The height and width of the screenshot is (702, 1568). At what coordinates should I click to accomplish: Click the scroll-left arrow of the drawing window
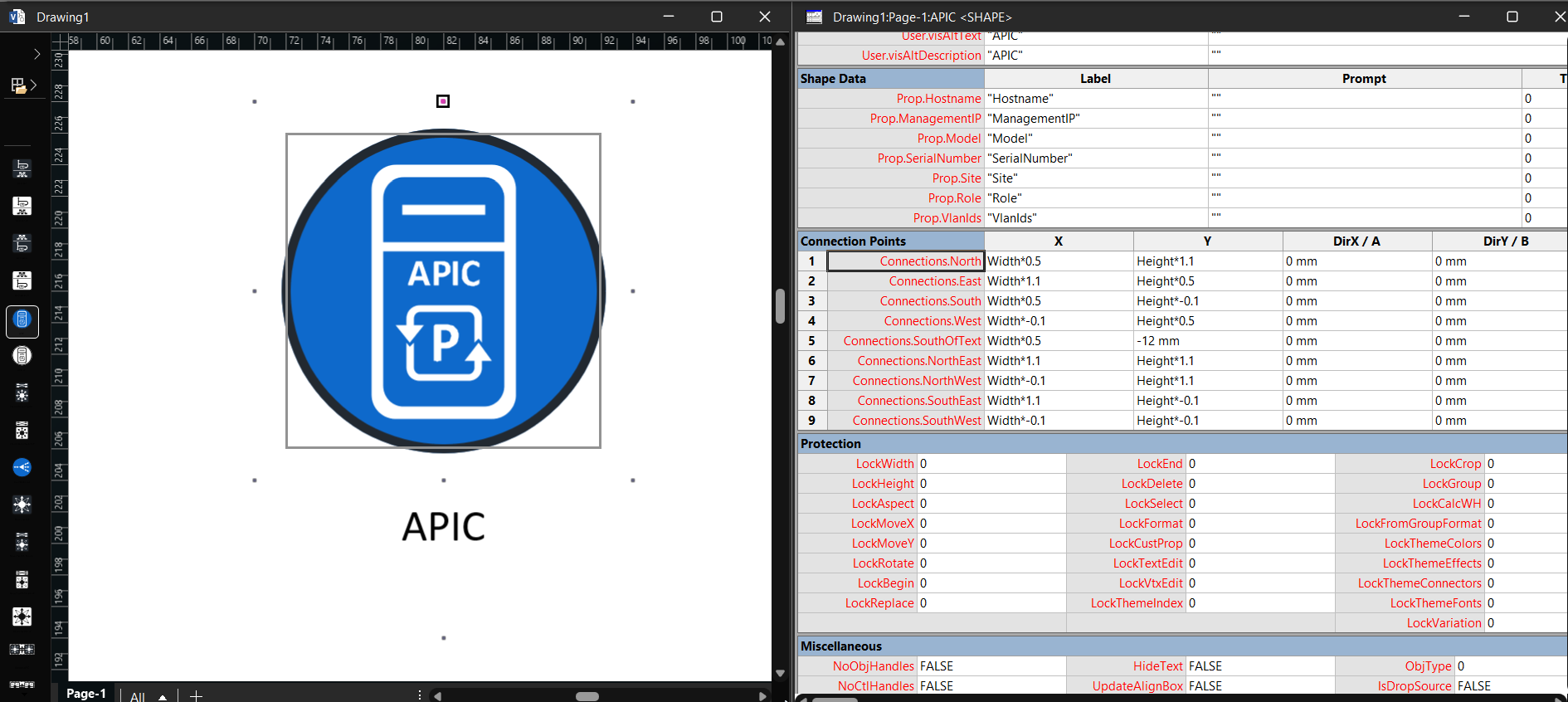tap(437, 696)
